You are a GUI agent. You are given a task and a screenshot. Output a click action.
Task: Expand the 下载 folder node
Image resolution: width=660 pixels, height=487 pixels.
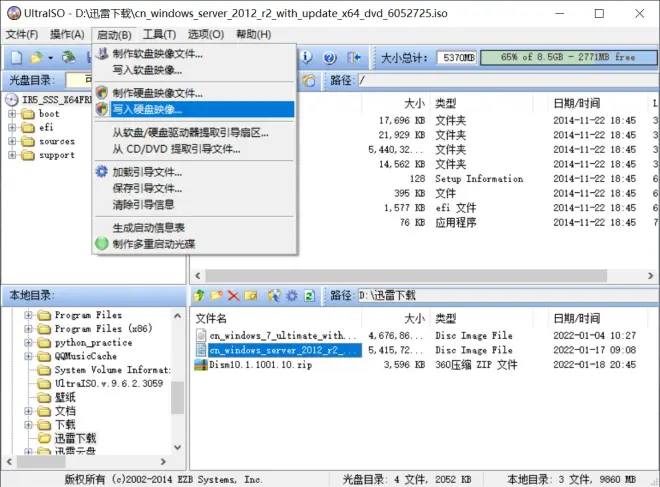point(28,425)
